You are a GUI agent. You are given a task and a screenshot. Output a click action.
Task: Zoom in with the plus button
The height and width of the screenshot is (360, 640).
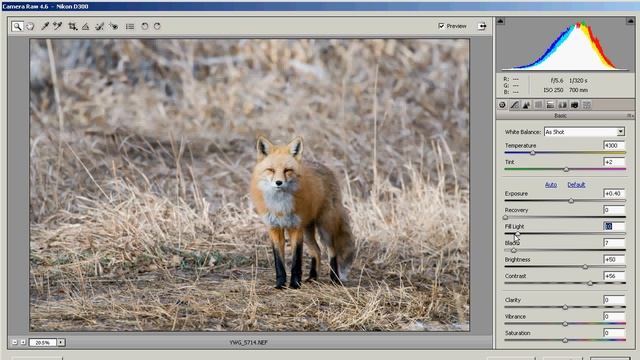(23, 342)
